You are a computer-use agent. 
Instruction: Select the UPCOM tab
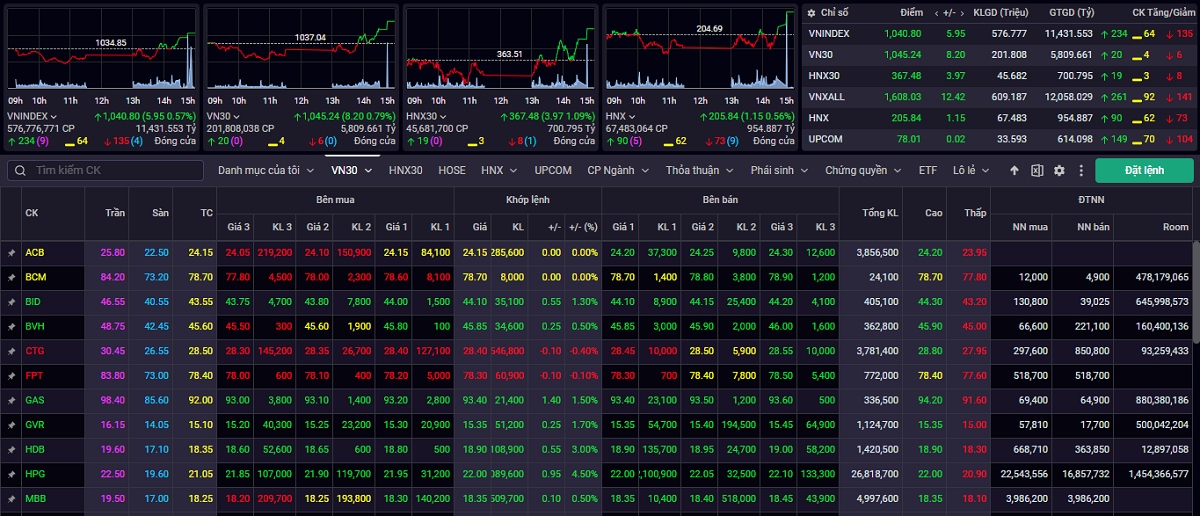pos(552,171)
